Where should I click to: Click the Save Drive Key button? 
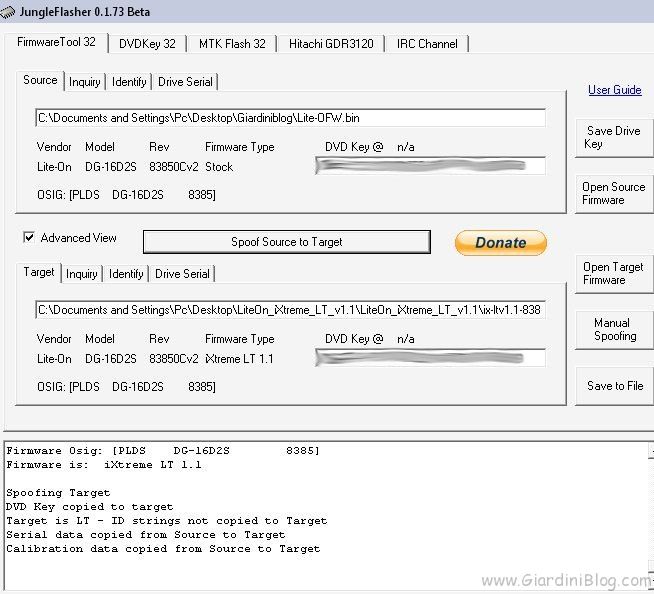[x=614, y=138]
